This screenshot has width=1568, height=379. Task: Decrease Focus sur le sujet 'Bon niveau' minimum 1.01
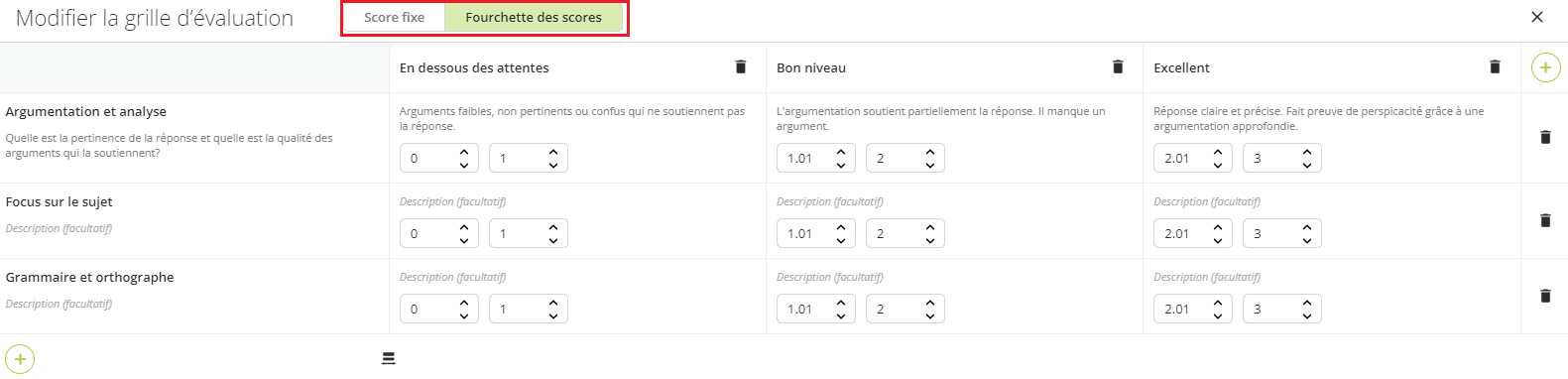tap(841, 240)
